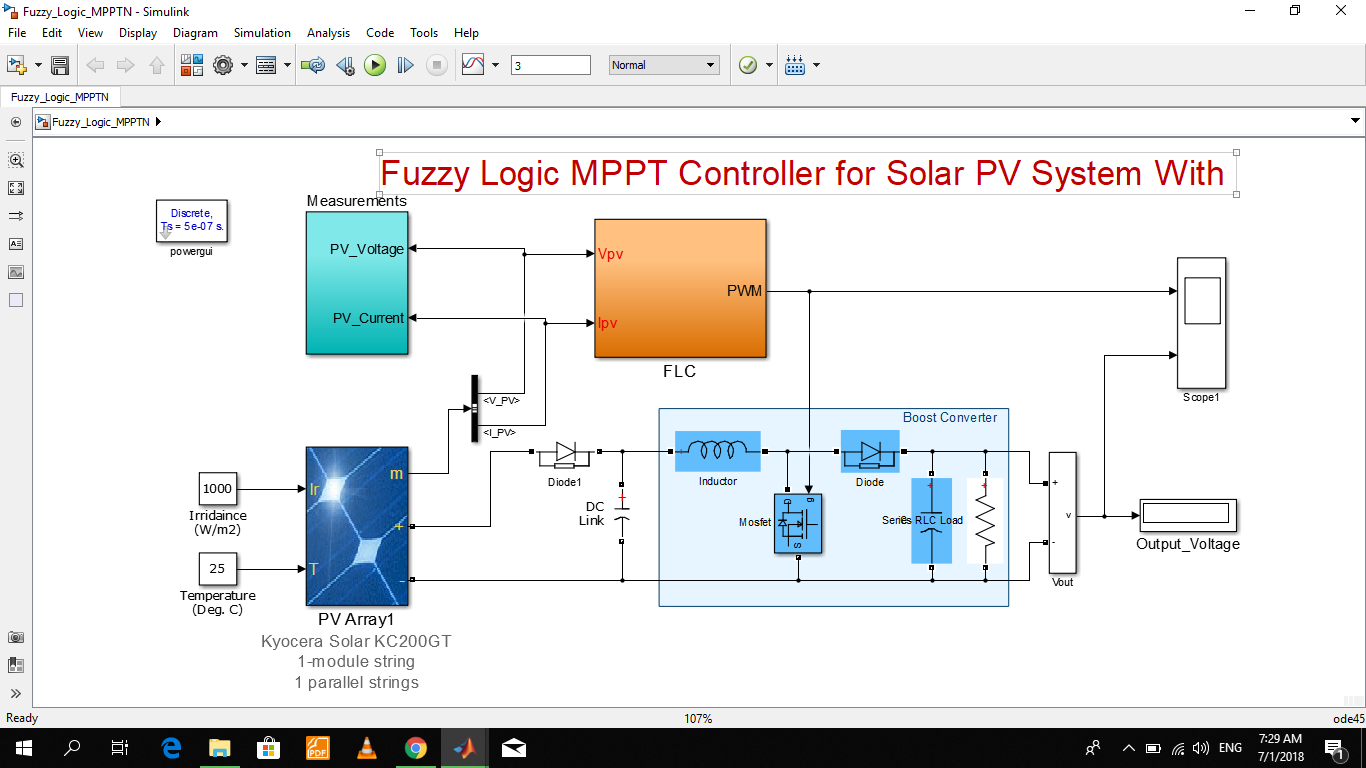Click the VLC icon in the taskbar
1366x768 pixels.
[x=367, y=748]
